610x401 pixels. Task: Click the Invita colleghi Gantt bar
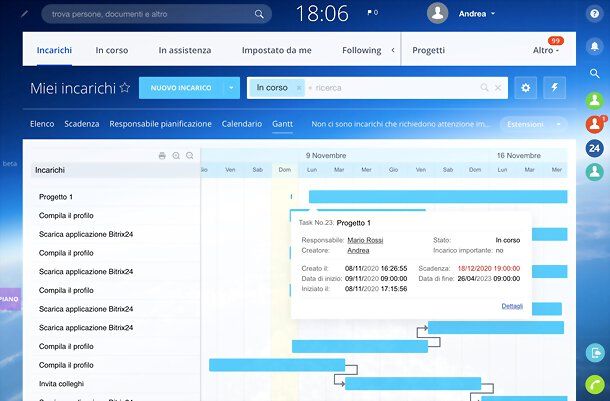point(413,383)
